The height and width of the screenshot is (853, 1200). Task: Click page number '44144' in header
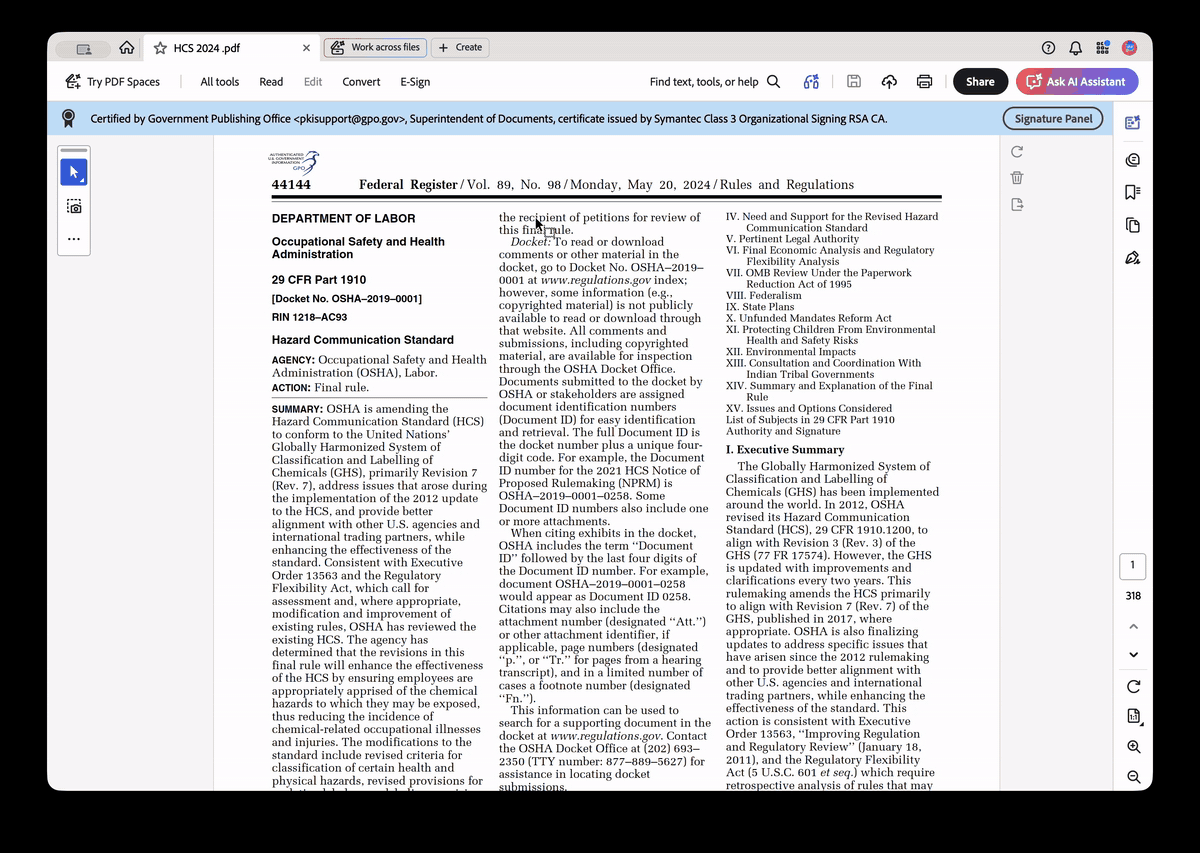291,185
